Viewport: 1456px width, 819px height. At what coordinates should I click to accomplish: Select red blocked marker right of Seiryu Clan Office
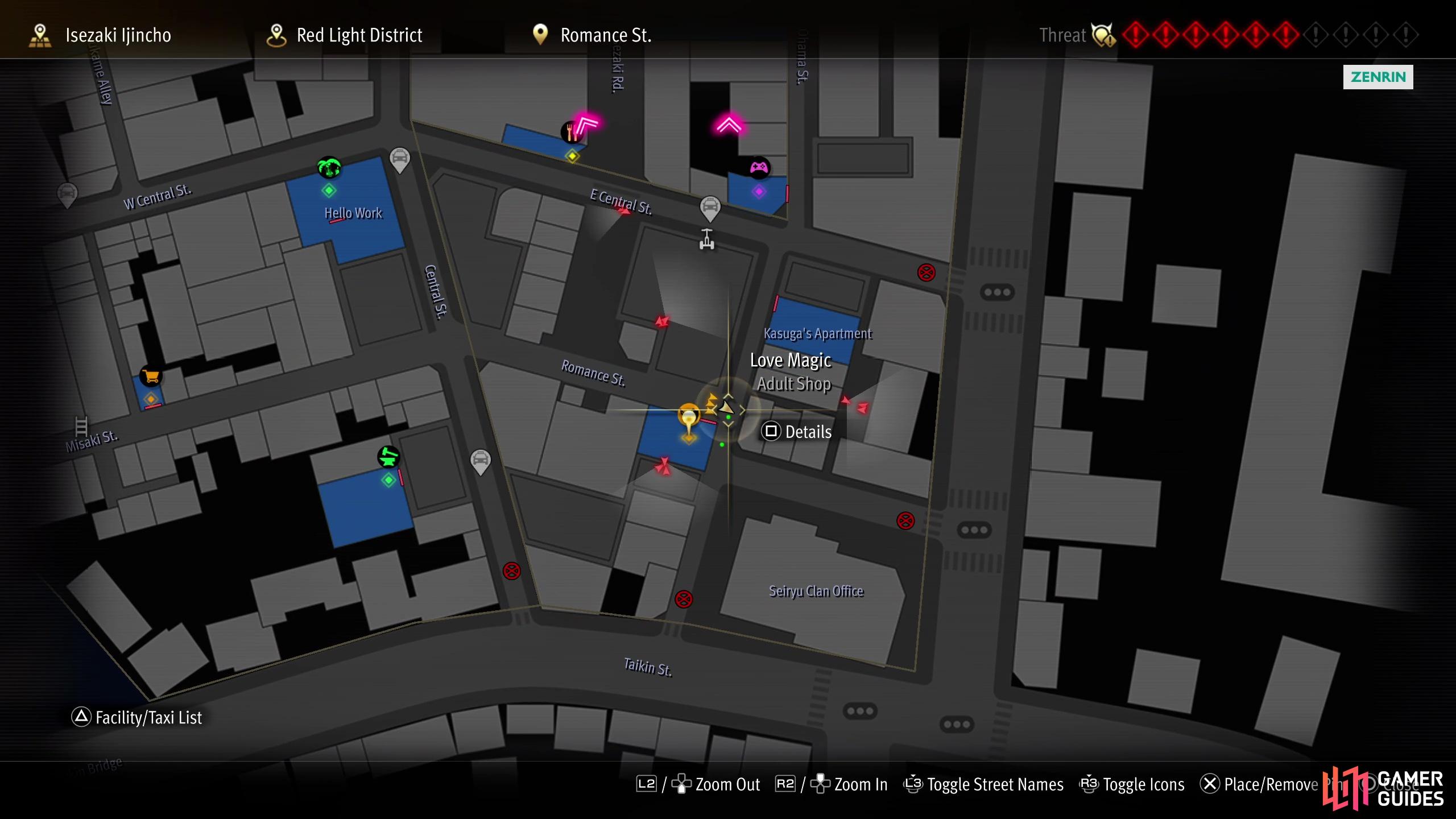pos(905,520)
